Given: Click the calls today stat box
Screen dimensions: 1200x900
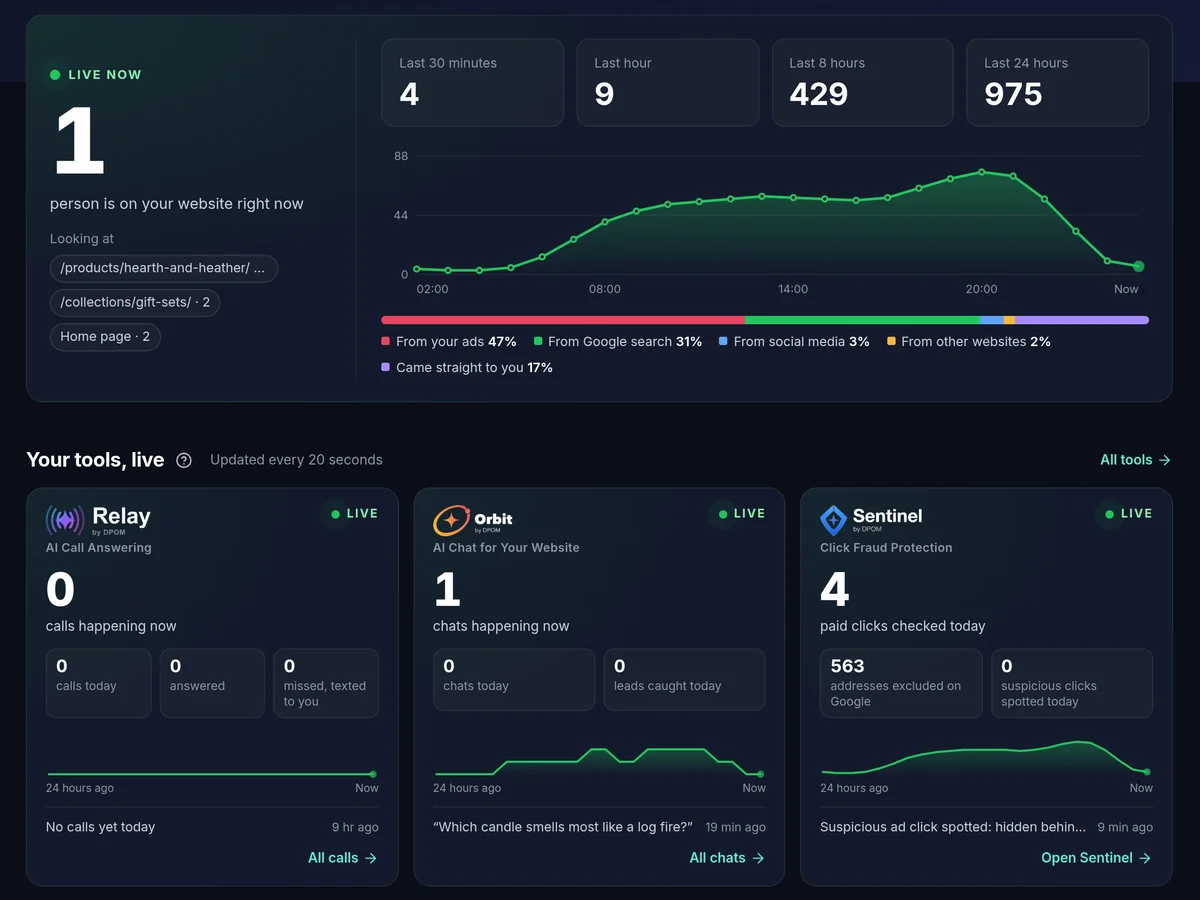Looking at the screenshot, I should coord(99,684).
